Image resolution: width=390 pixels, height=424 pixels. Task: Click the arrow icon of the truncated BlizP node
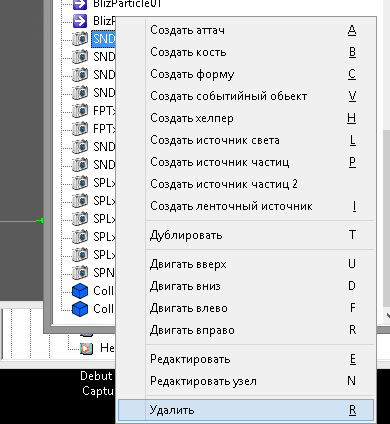click(80, 21)
